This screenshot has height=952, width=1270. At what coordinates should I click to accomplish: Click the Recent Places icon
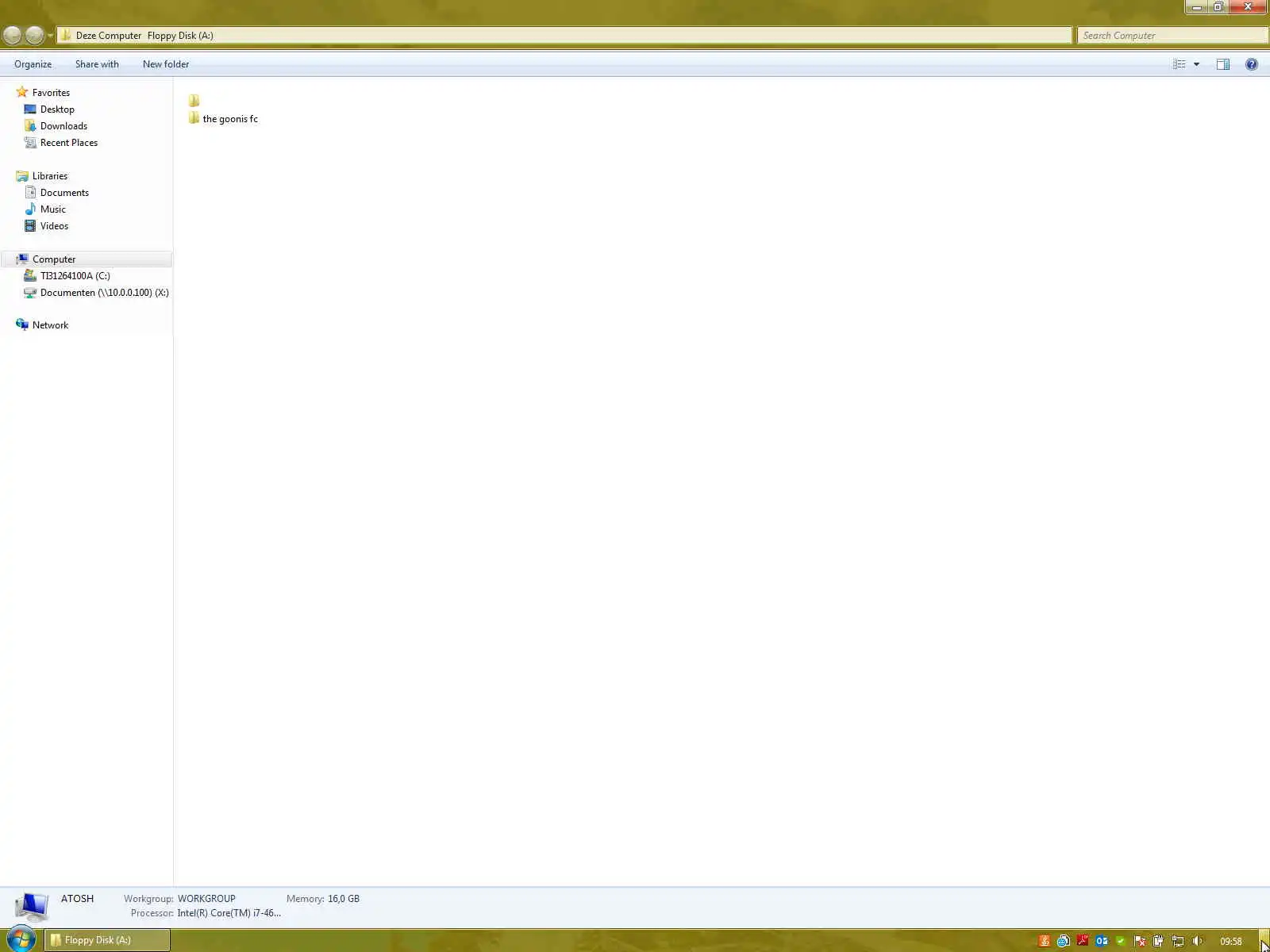pyautogui.click(x=30, y=142)
